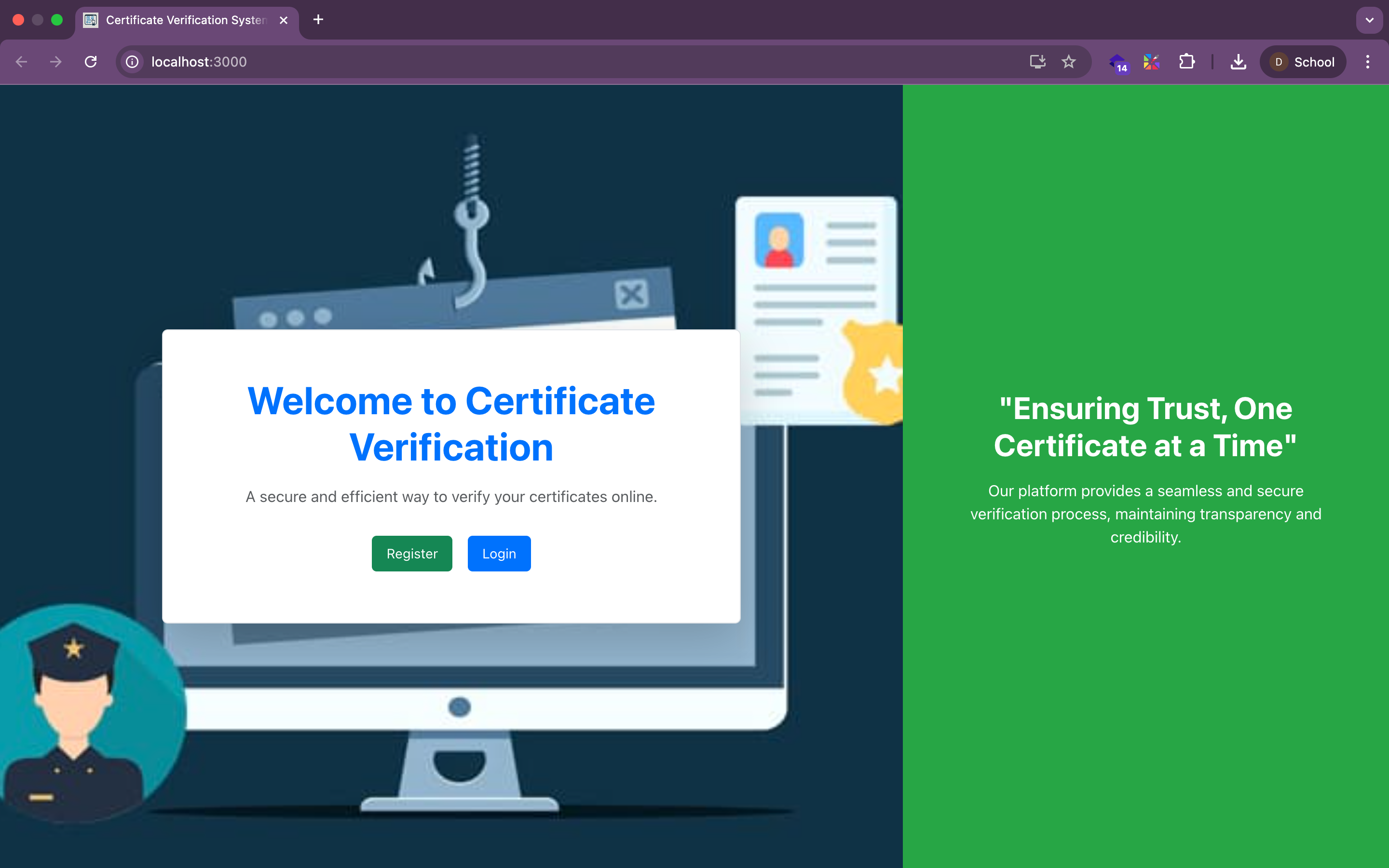
Task: Go back using browser back arrow
Action: [22, 61]
